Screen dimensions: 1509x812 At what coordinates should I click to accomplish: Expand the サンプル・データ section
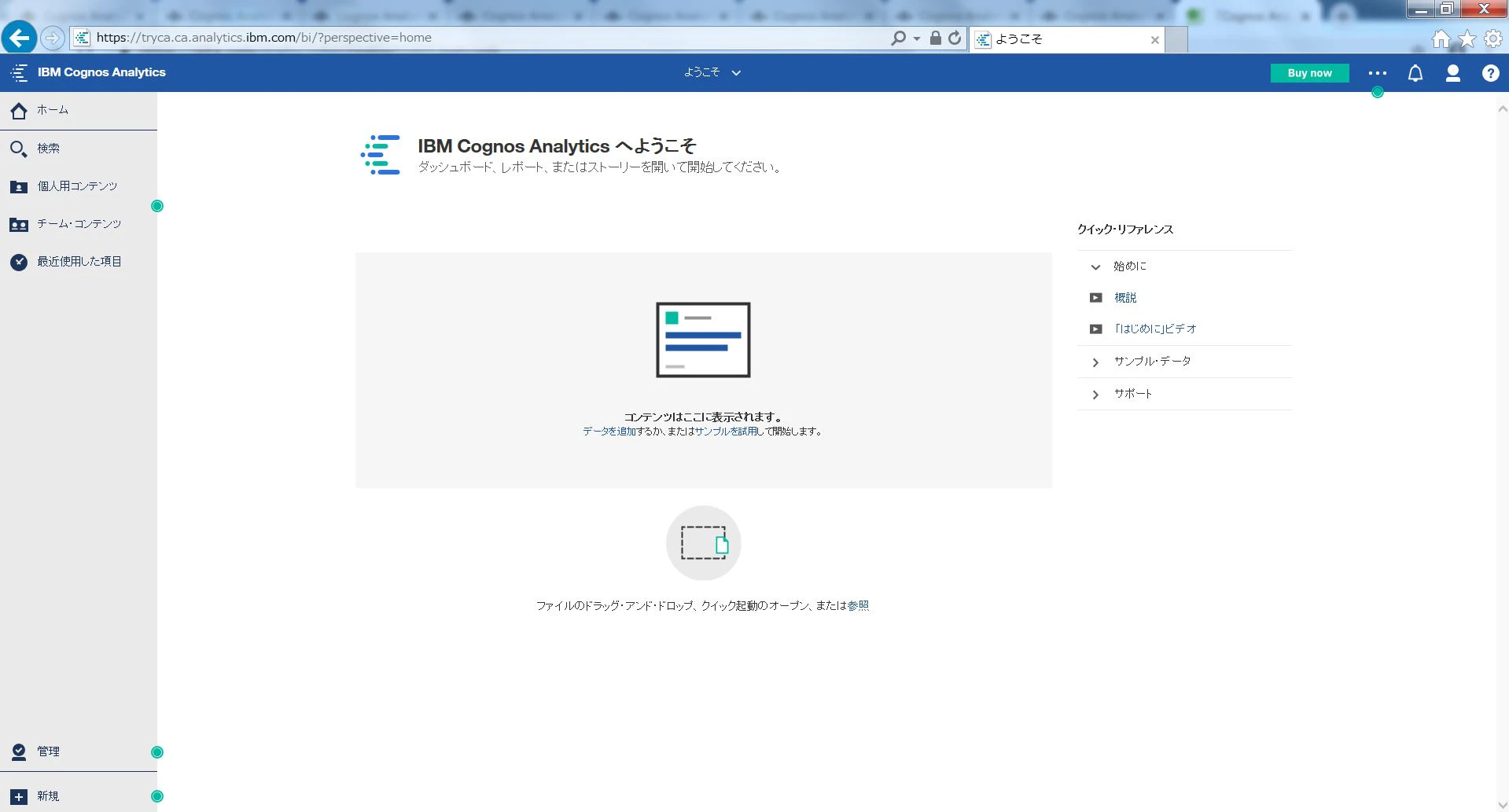1185,362
